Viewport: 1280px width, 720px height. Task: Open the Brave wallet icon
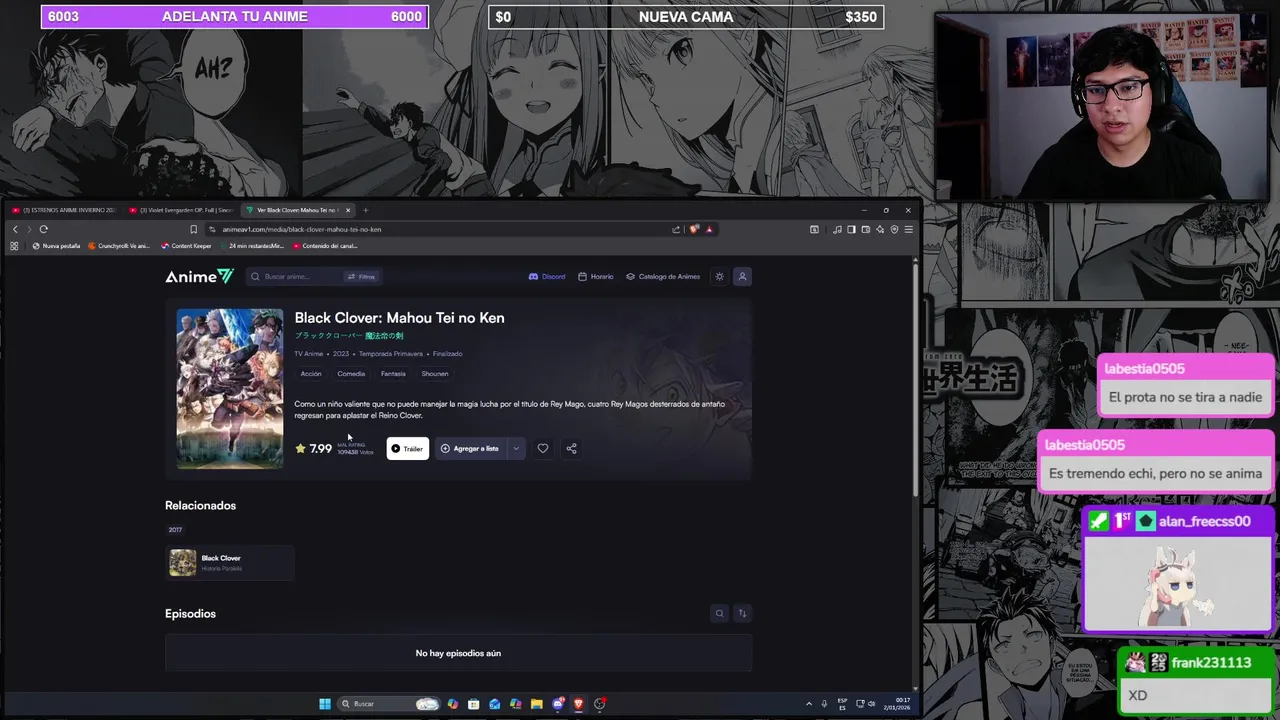click(866, 230)
